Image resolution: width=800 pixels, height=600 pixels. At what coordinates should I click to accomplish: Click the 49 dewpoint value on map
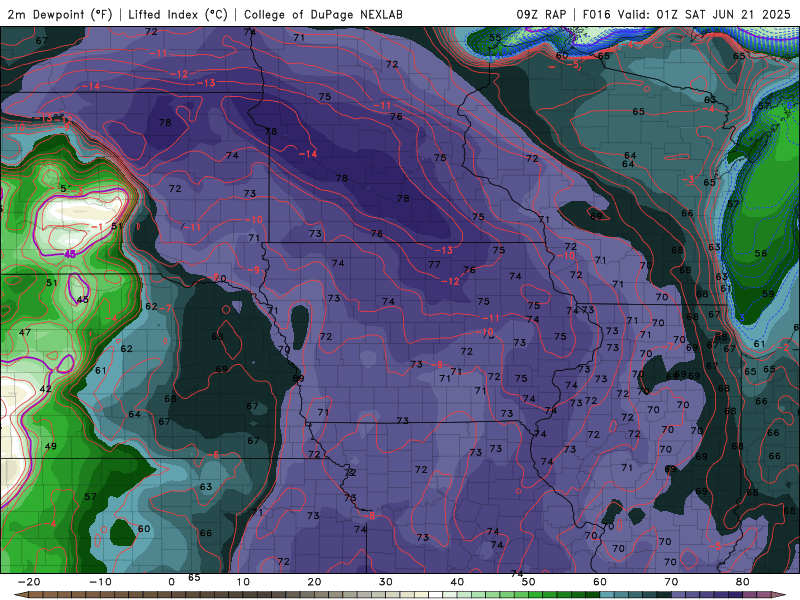coord(51,446)
